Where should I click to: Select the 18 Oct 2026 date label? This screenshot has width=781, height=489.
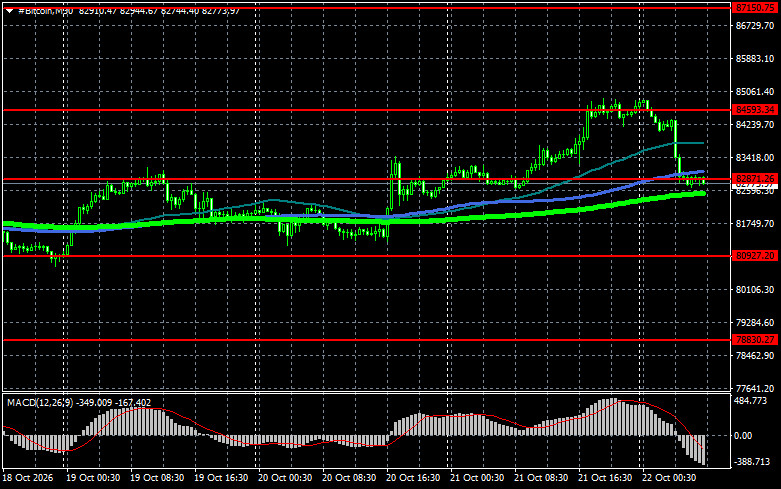tap(27, 478)
